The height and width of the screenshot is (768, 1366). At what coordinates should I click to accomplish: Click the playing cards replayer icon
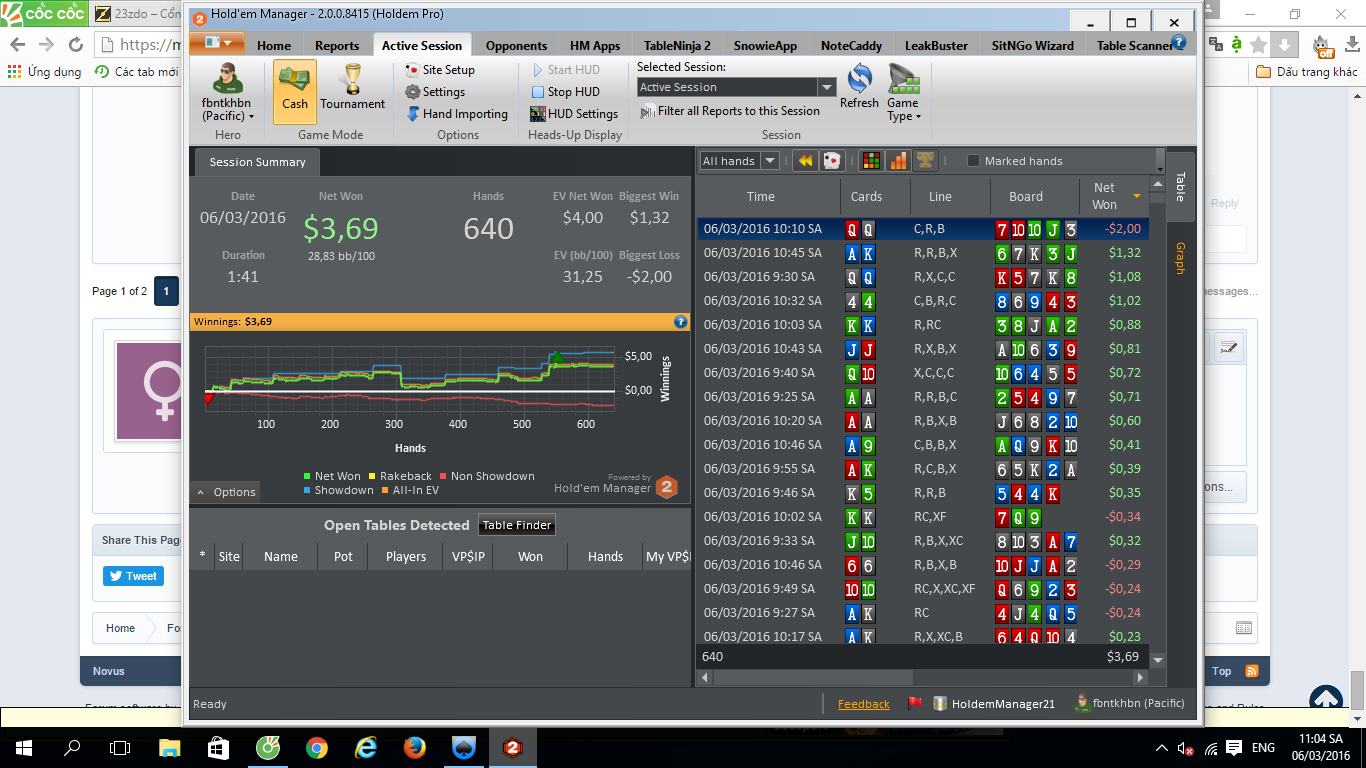[832, 161]
